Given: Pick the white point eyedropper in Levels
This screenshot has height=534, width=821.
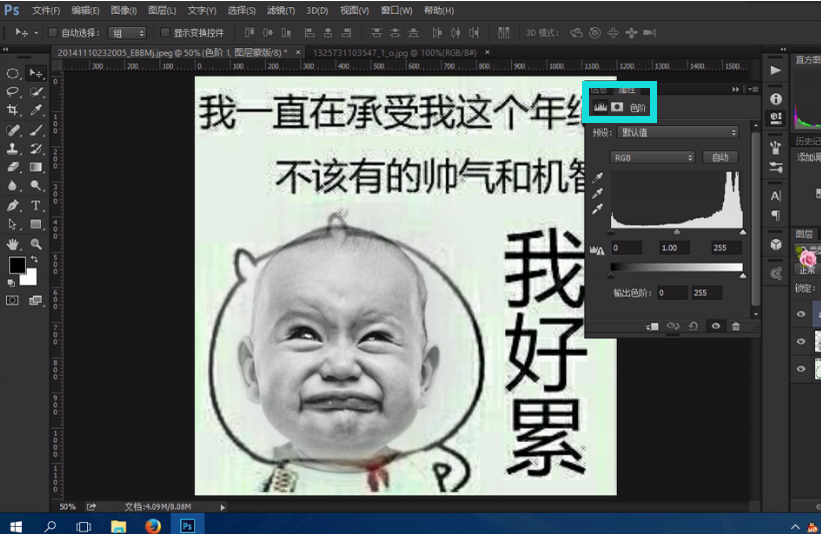Looking at the screenshot, I should pyautogui.click(x=597, y=209).
